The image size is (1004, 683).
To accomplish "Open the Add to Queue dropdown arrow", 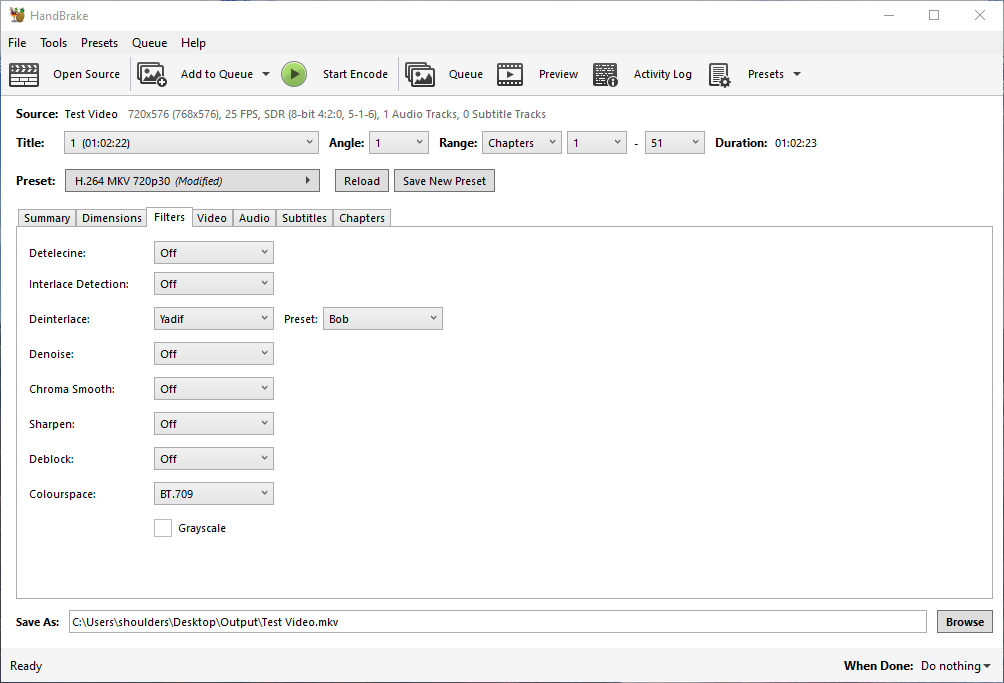I will (266, 74).
